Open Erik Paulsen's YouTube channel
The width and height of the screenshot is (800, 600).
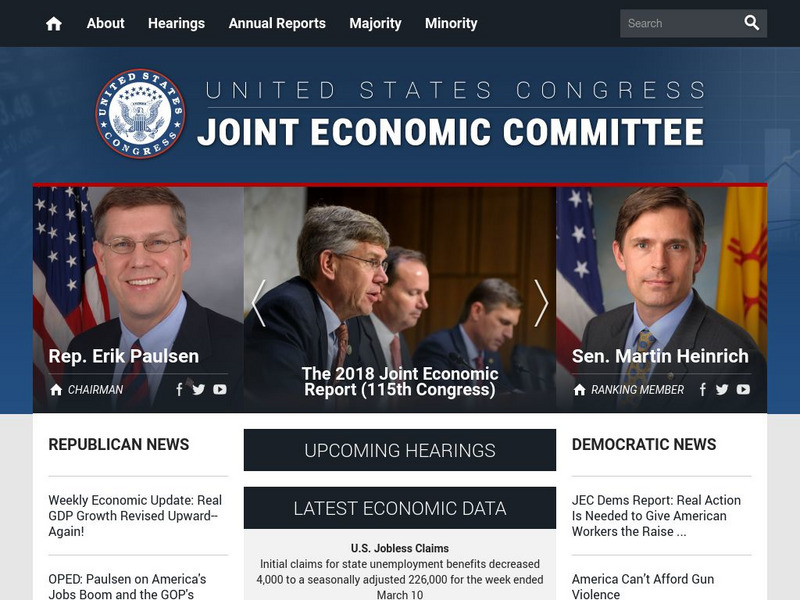click(x=220, y=390)
